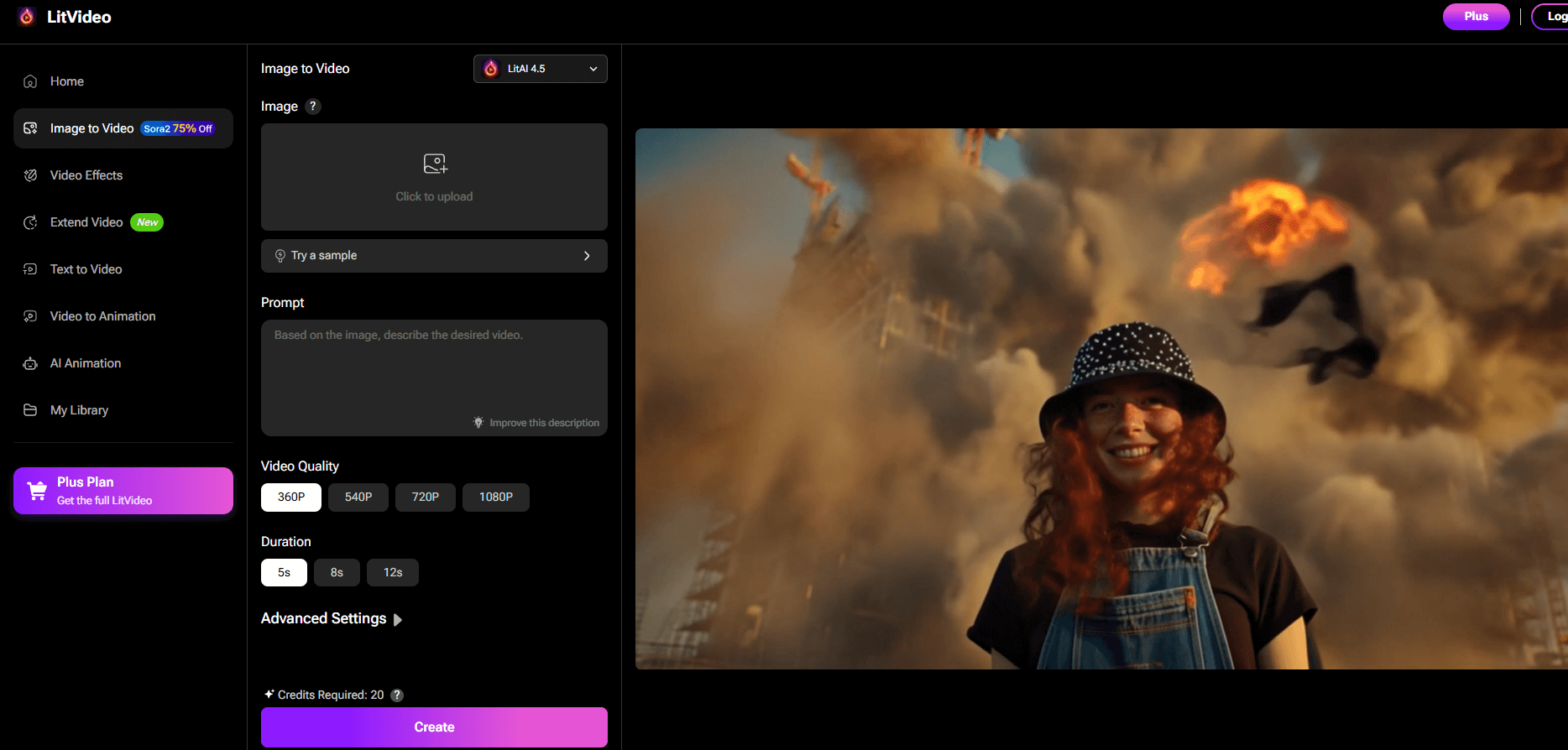Image resolution: width=1568 pixels, height=750 pixels.
Task: Click the Plus Plan shopping cart icon
Action: (37, 491)
